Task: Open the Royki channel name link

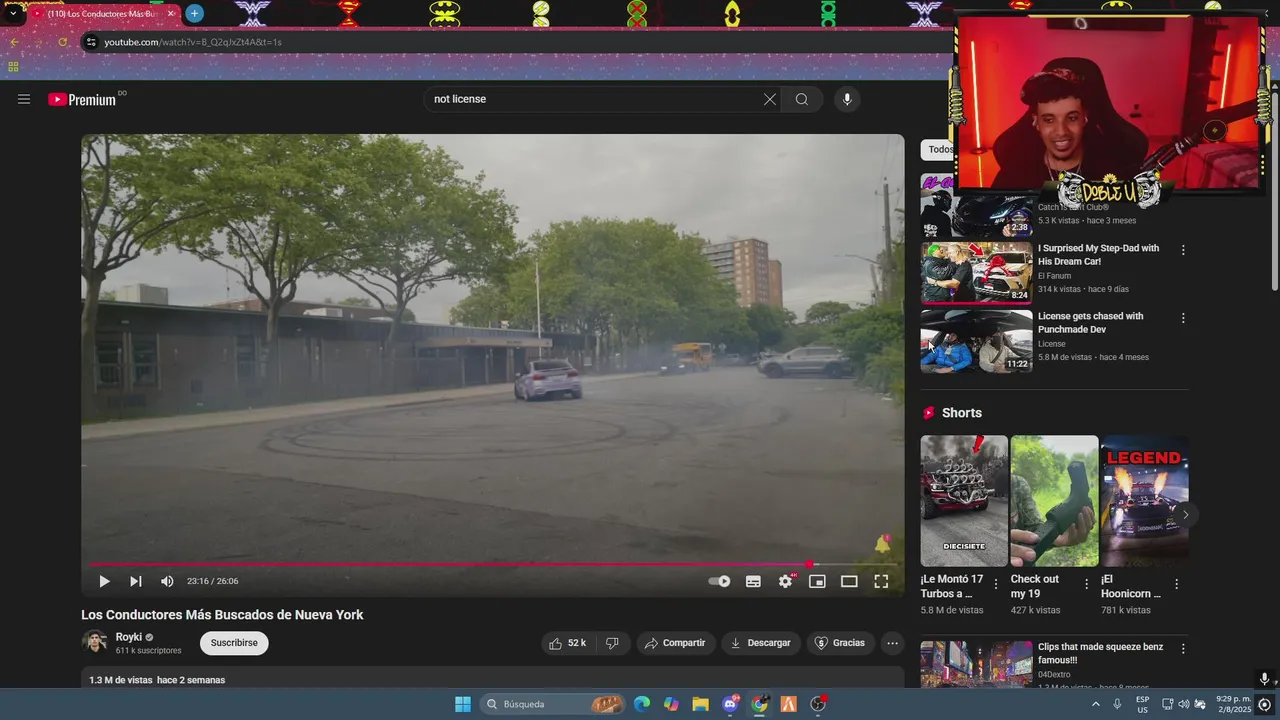Action: 129,637
